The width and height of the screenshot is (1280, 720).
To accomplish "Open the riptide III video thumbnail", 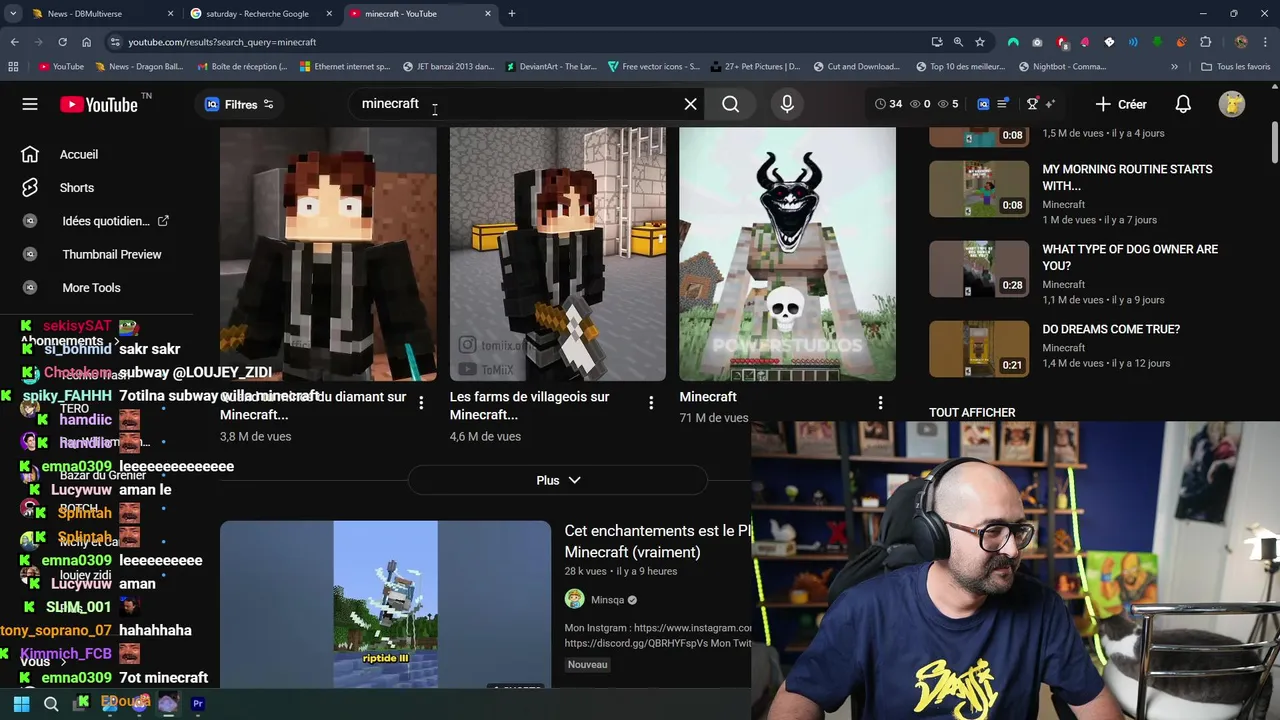I will click(385, 603).
